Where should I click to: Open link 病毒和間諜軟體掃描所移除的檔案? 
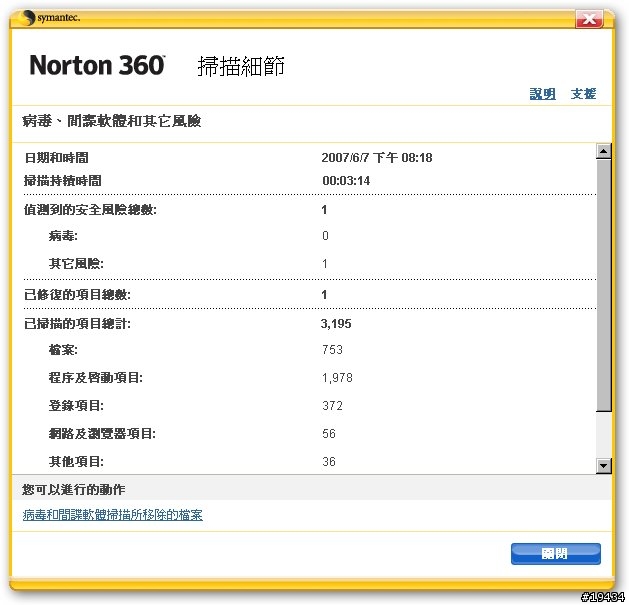pyautogui.click(x=113, y=515)
